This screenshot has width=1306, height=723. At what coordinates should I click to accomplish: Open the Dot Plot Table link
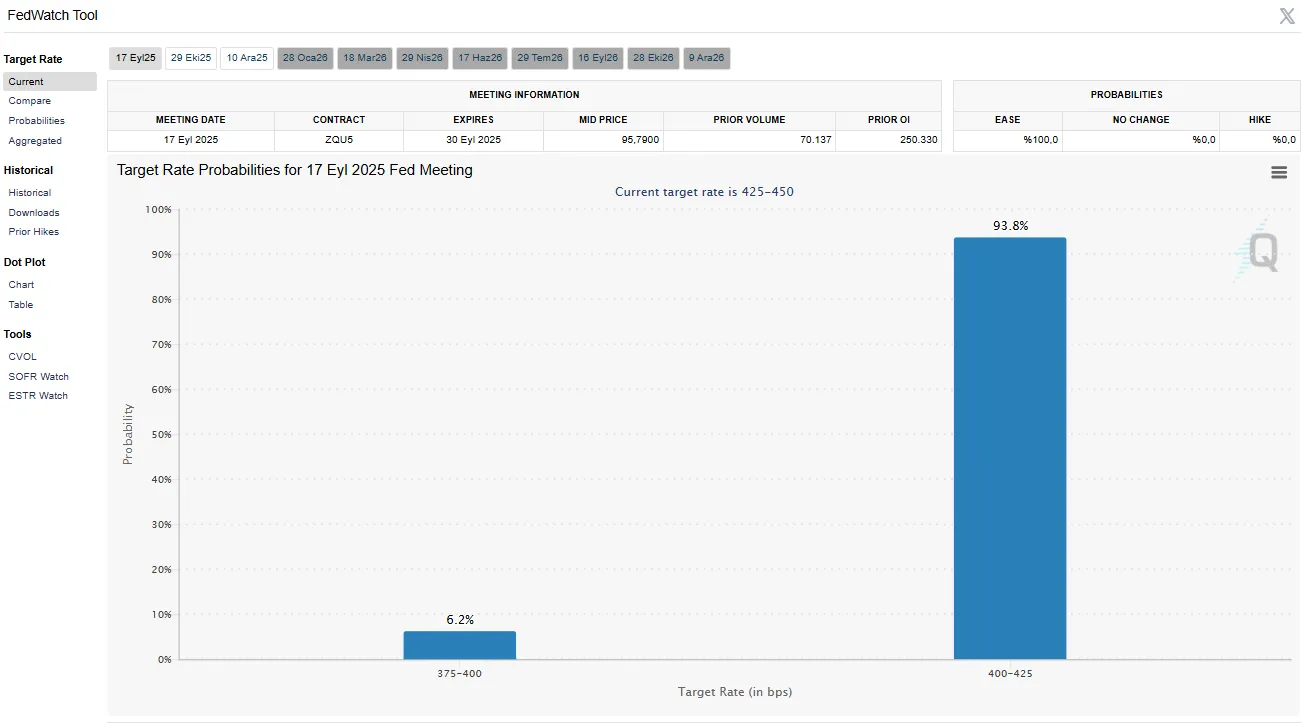pyautogui.click(x=21, y=305)
